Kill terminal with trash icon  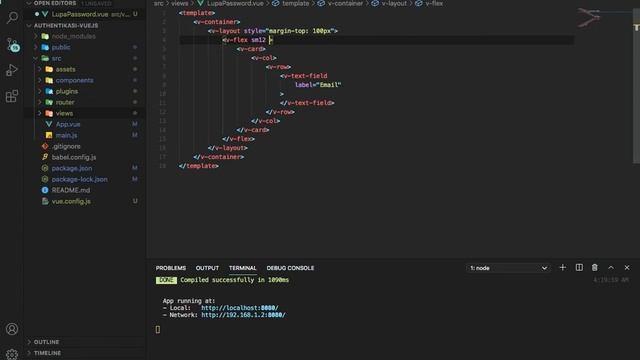click(x=595, y=267)
